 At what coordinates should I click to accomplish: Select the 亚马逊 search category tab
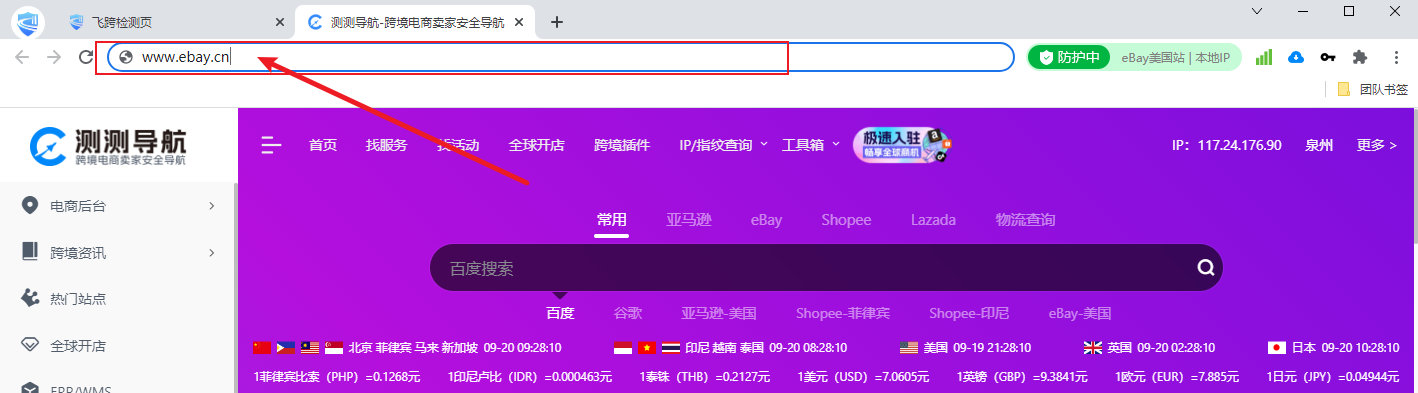point(689,220)
